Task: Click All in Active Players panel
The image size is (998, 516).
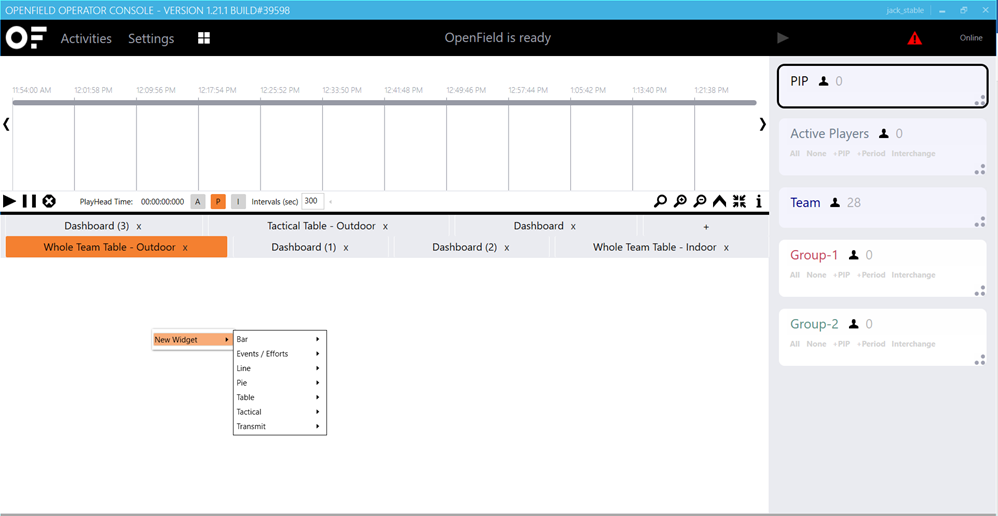Action: 795,153
